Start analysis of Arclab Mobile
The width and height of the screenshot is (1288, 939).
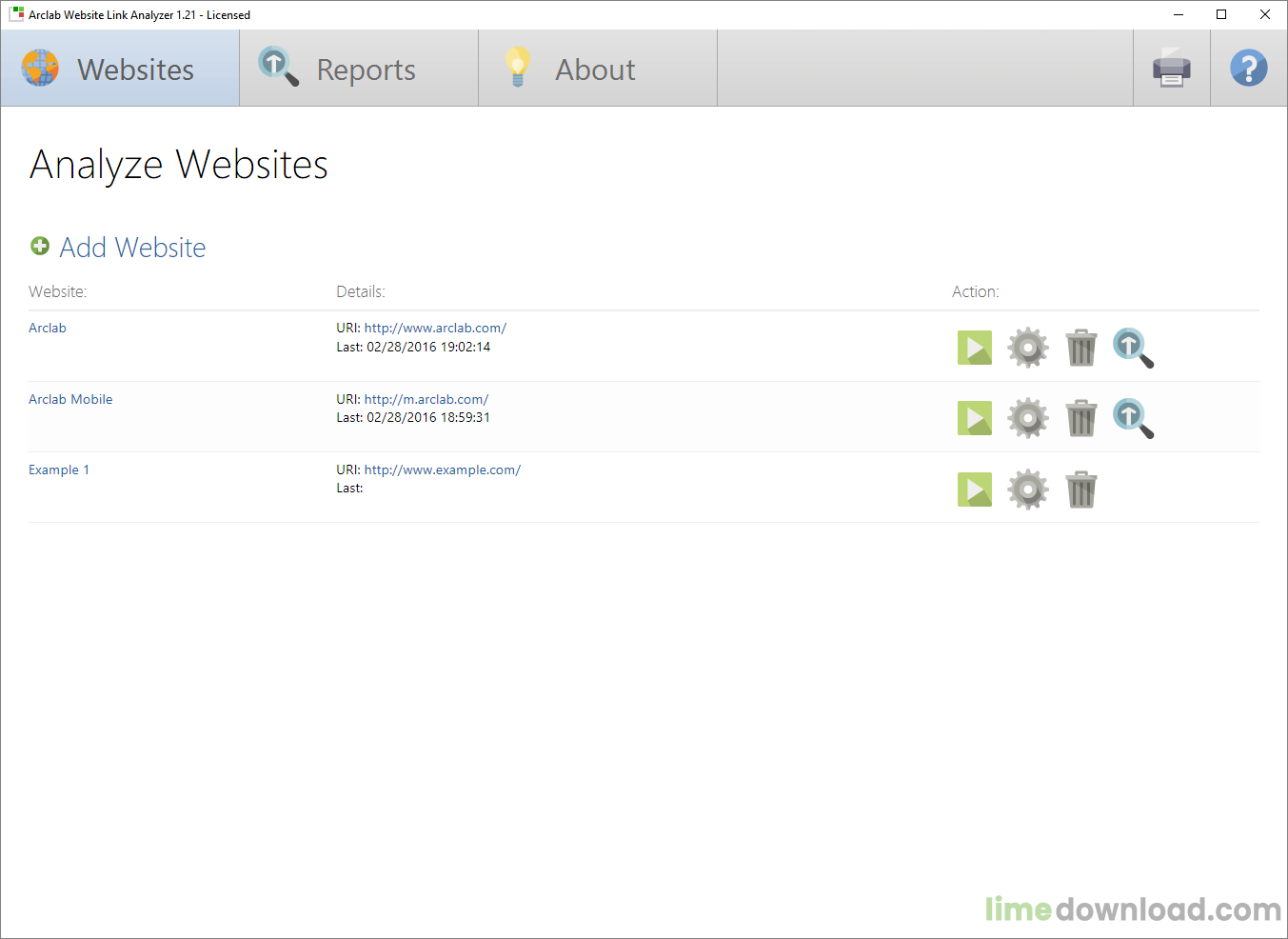(974, 417)
